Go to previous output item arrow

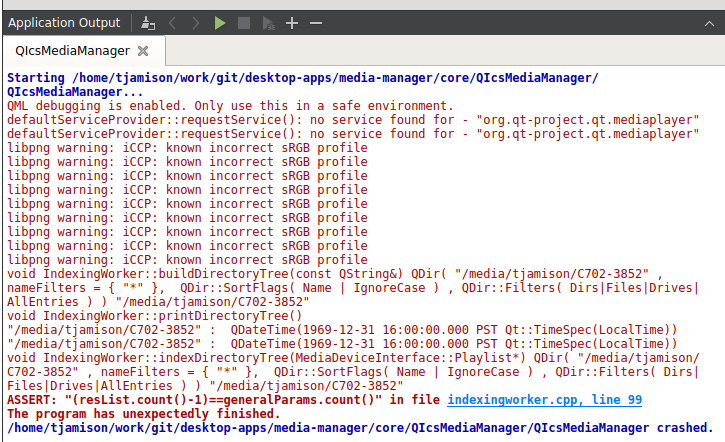point(172,23)
